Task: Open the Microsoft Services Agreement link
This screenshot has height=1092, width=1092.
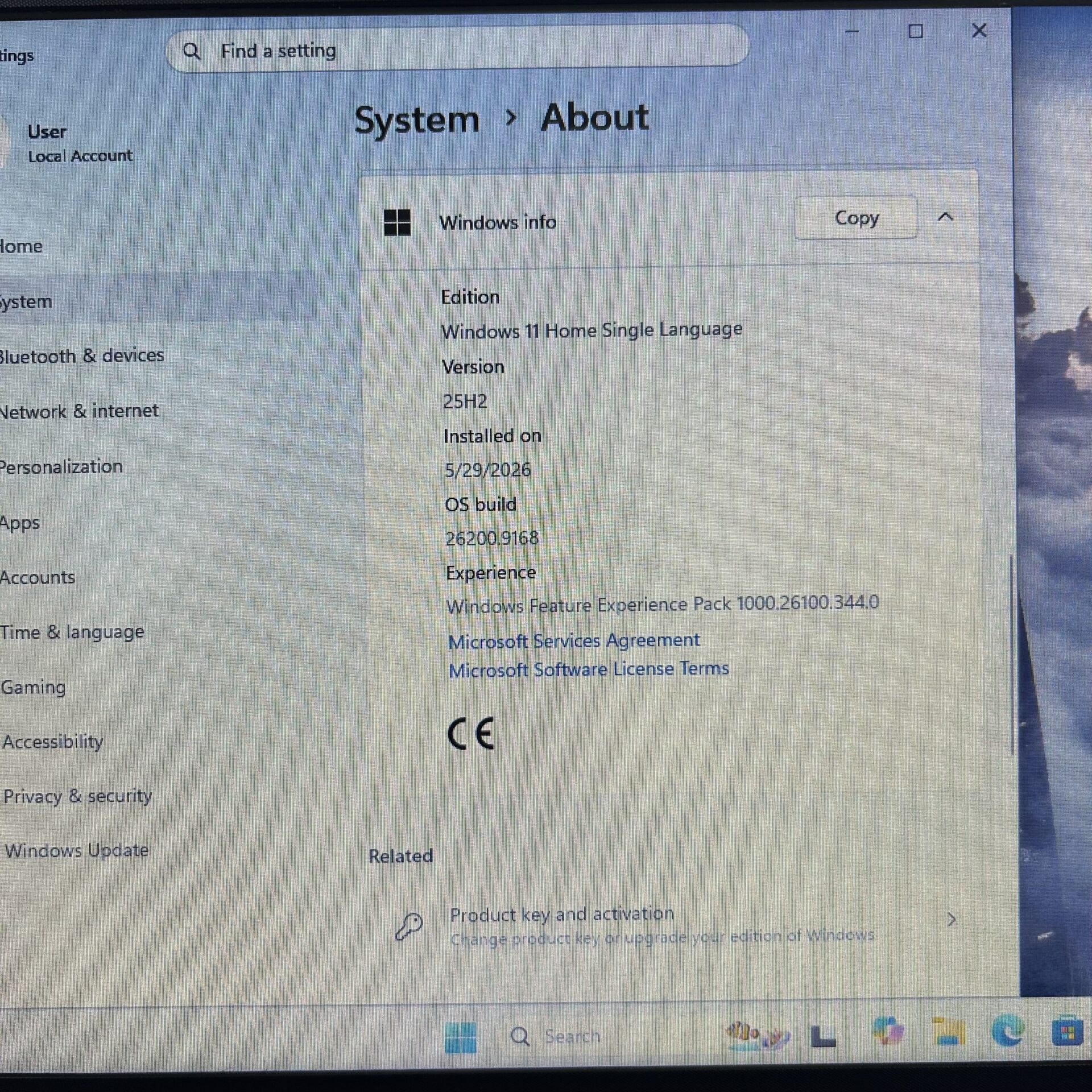Action: 574,641
